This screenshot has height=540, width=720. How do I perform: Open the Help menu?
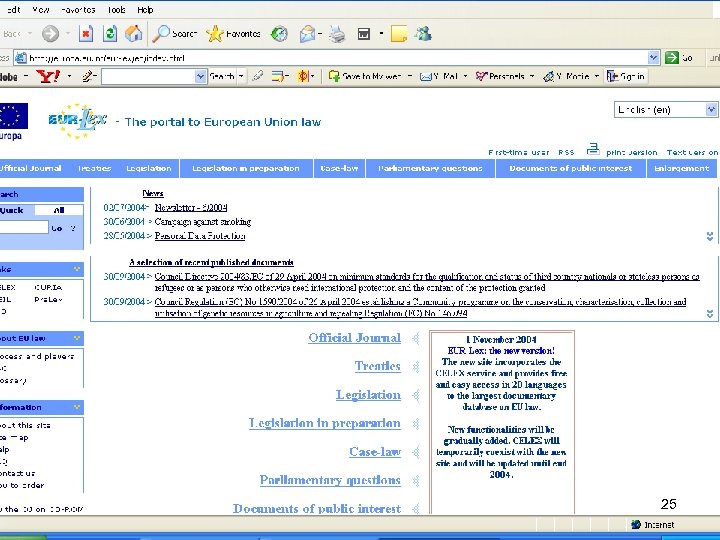click(x=145, y=9)
